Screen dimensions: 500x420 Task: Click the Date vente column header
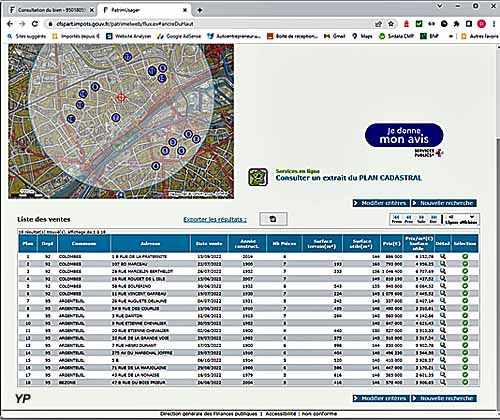[209, 243]
